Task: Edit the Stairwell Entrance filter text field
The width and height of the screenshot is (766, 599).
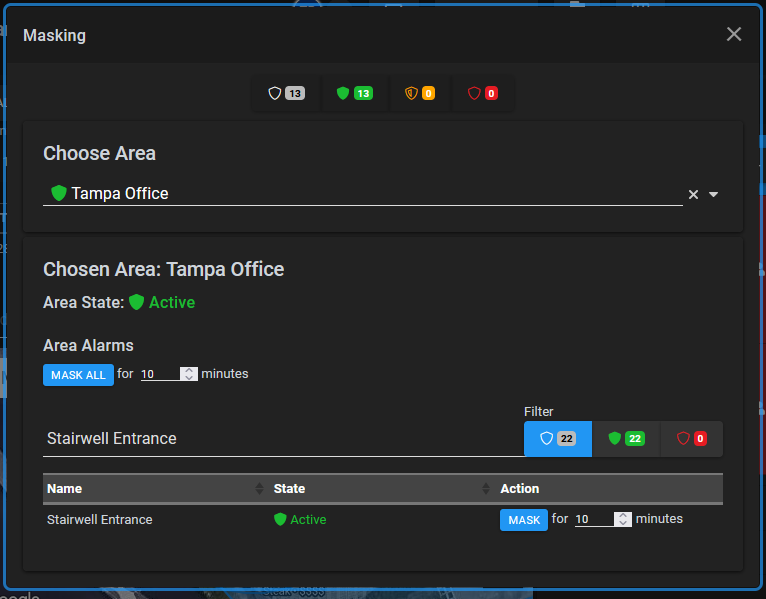Action: (x=283, y=438)
